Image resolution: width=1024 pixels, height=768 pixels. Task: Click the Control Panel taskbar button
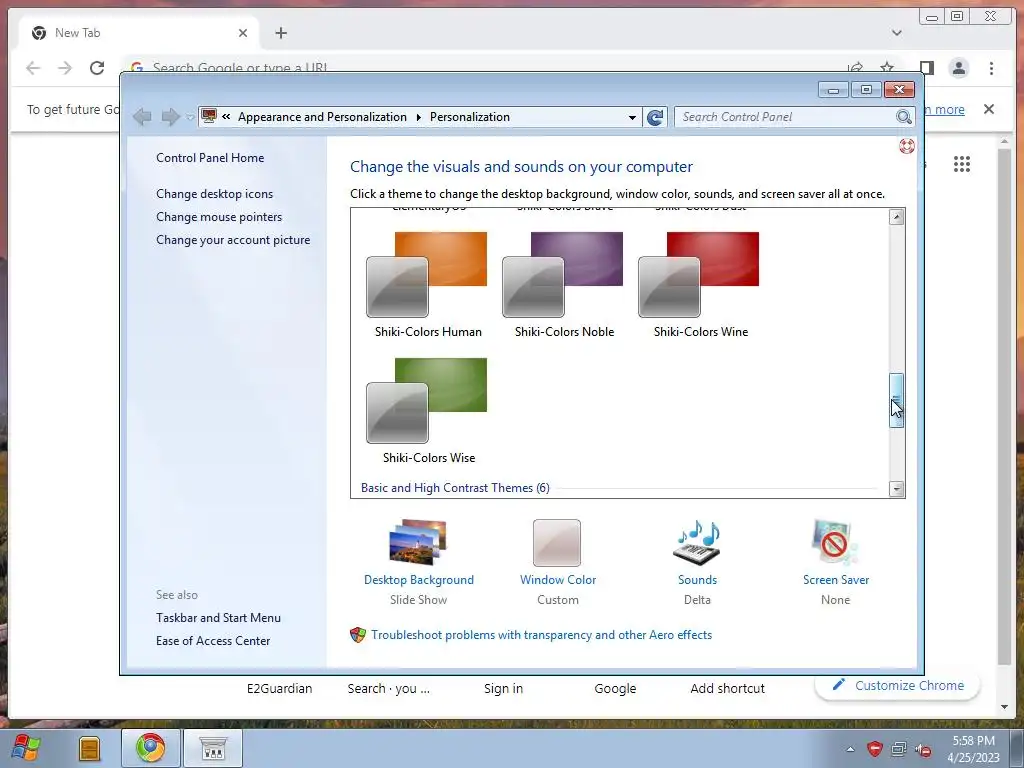point(212,748)
